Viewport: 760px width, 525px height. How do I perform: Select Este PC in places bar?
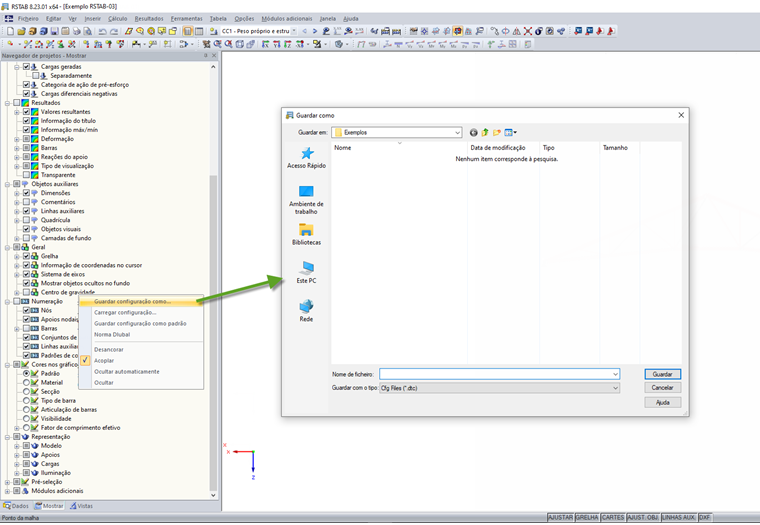(x=306, y=272)
